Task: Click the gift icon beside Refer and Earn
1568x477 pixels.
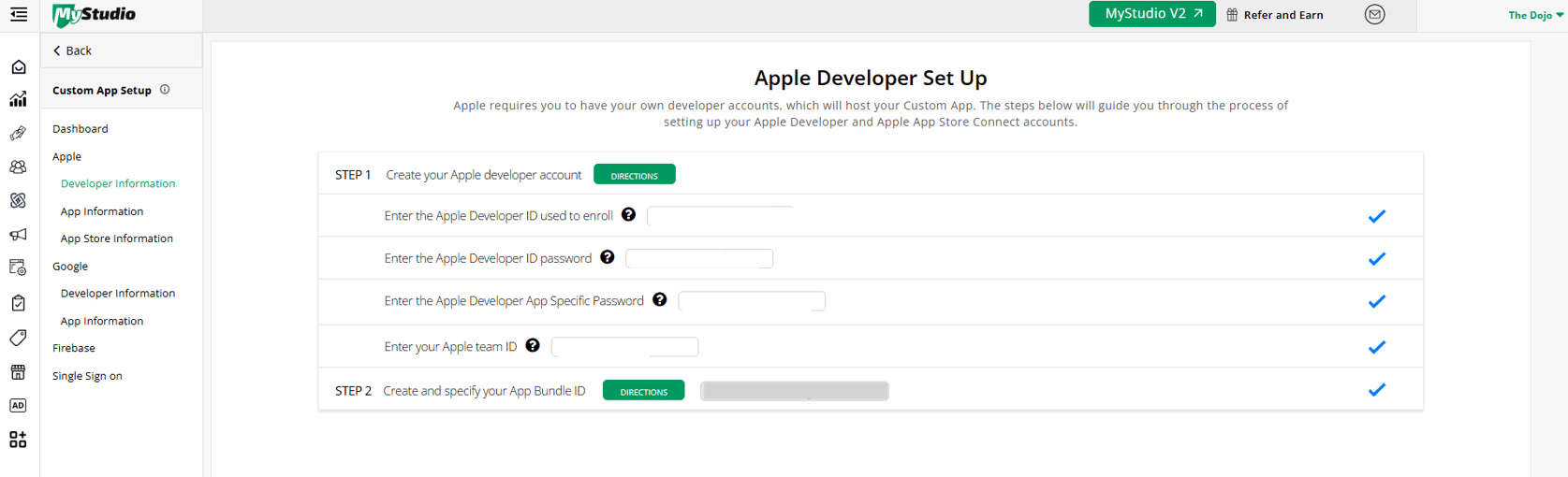Action: [1232, 15]
